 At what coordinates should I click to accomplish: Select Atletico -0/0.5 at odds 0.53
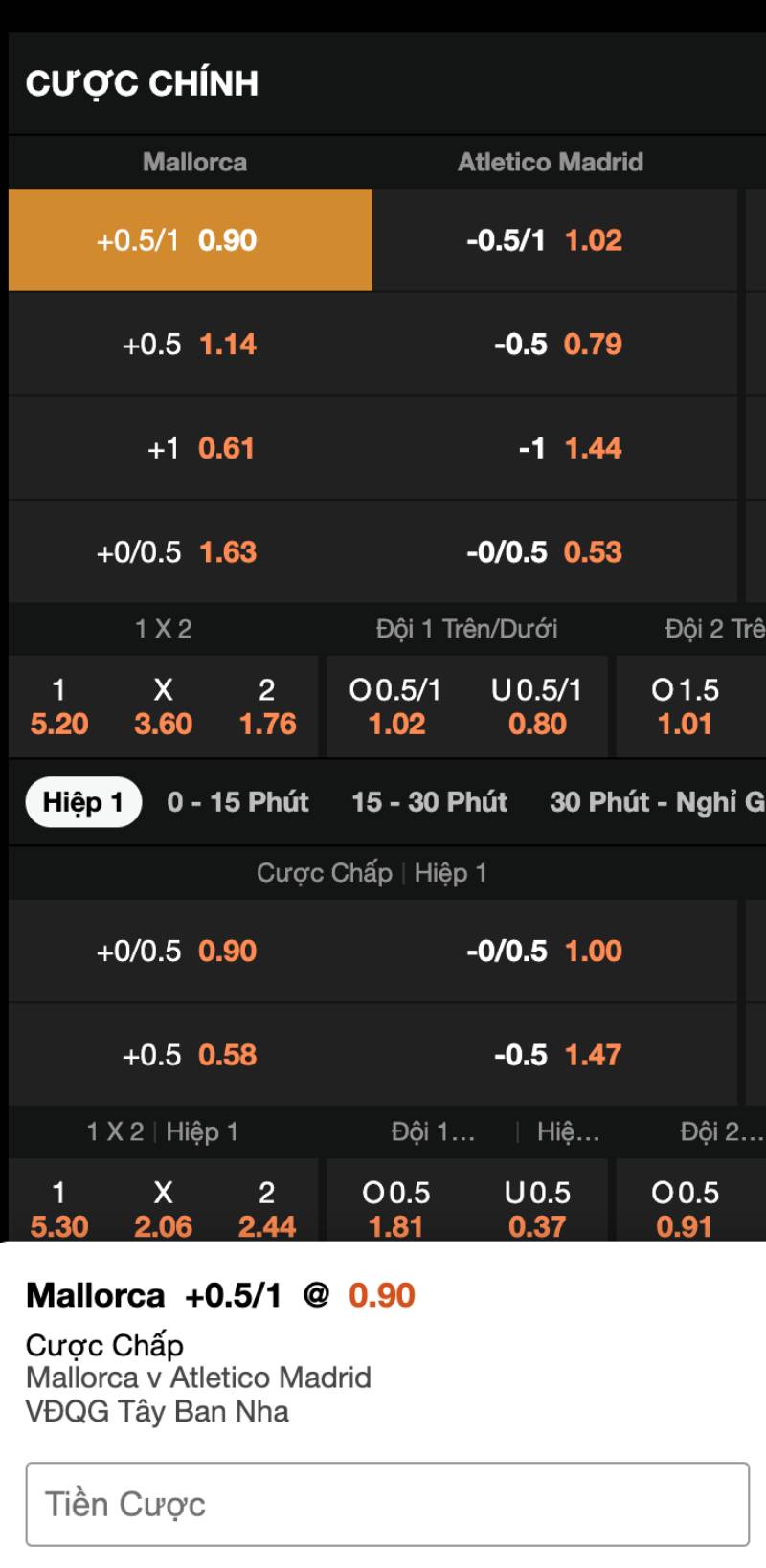(x=553, y=552)
